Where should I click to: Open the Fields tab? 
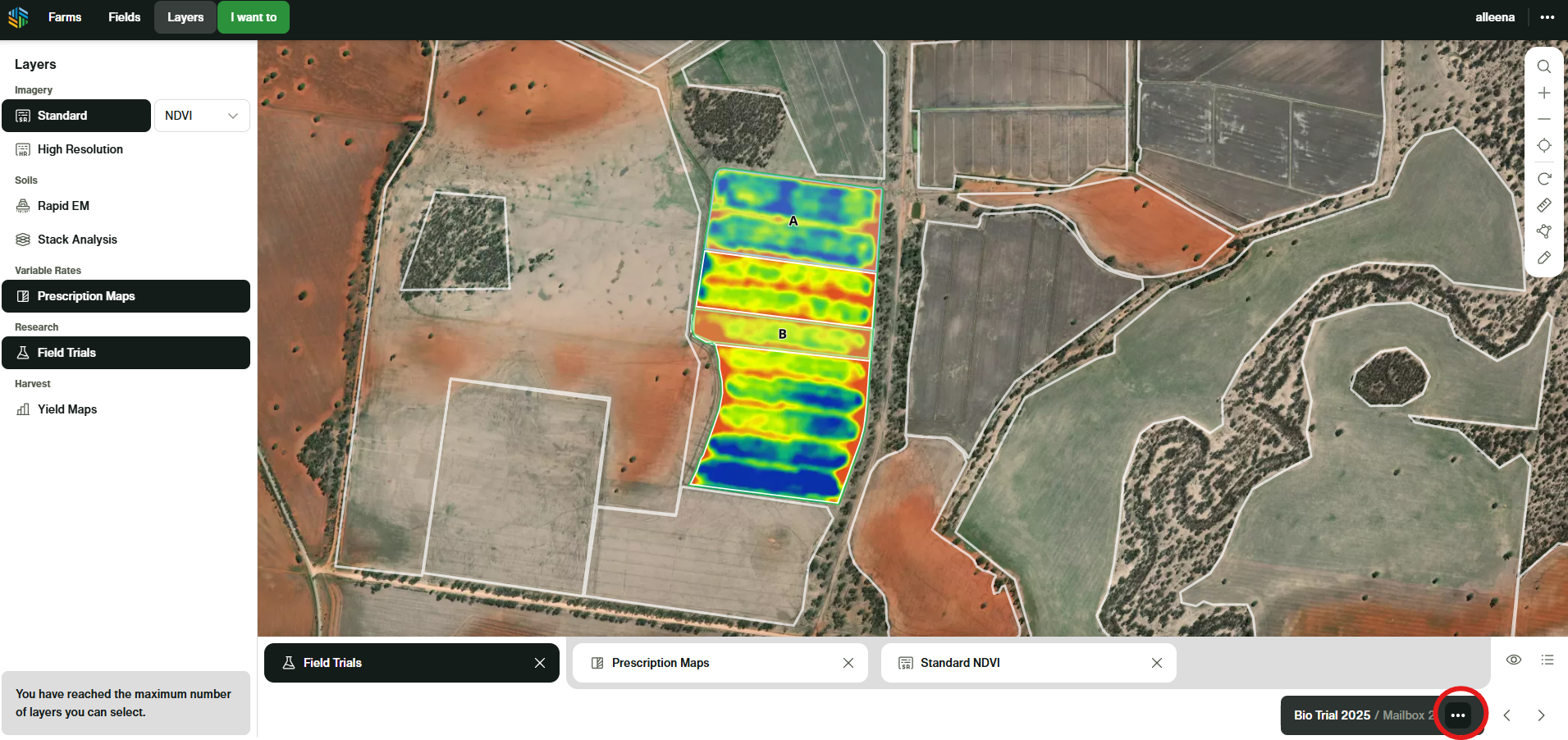[124, 17]
